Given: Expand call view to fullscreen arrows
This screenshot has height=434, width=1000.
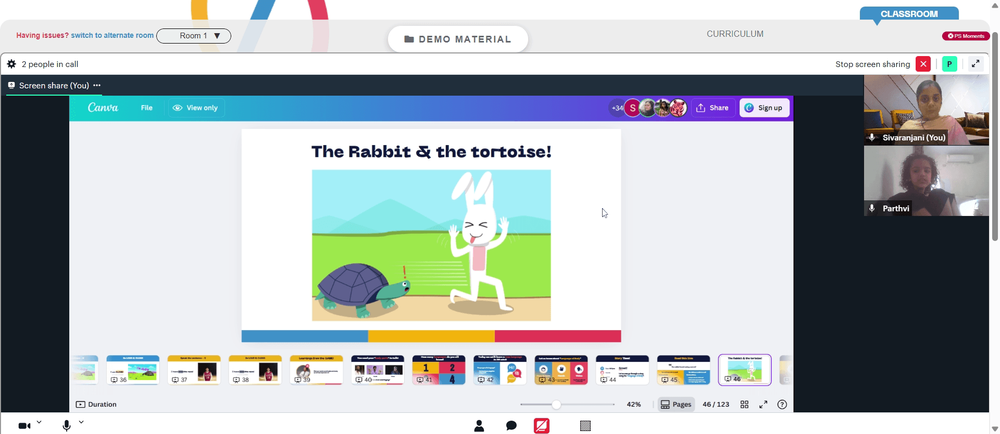Looking at the screenshot, I should pyautogui.click(x=975, y=64).
